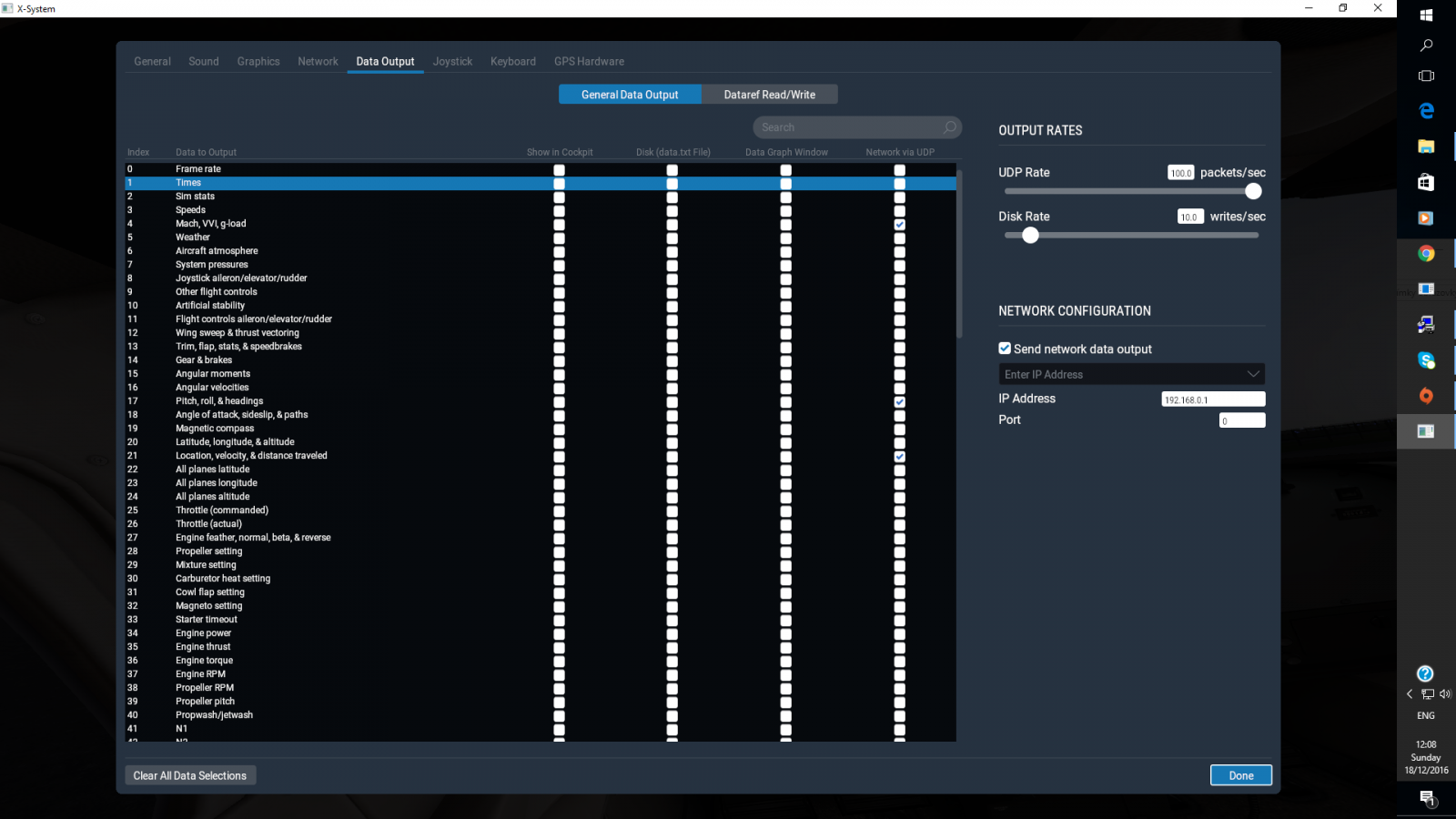Switch to the Joystick tab
The image size is (1456, 819).
(452, 62)
